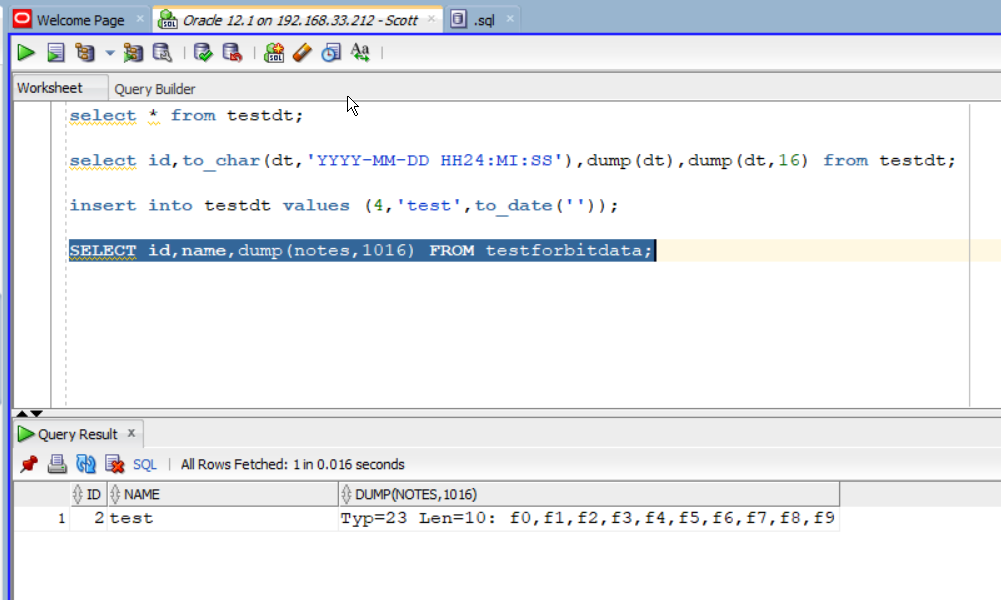Image resolution: width=1001 pixels, height=600 pixels.
Task: Close the Query Result tab
Action: (133, 434)
